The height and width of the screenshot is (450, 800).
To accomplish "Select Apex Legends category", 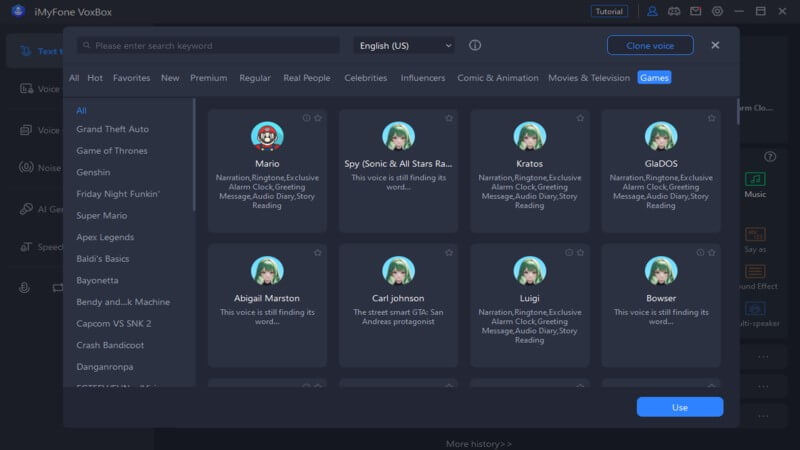I will pos(105,237).
